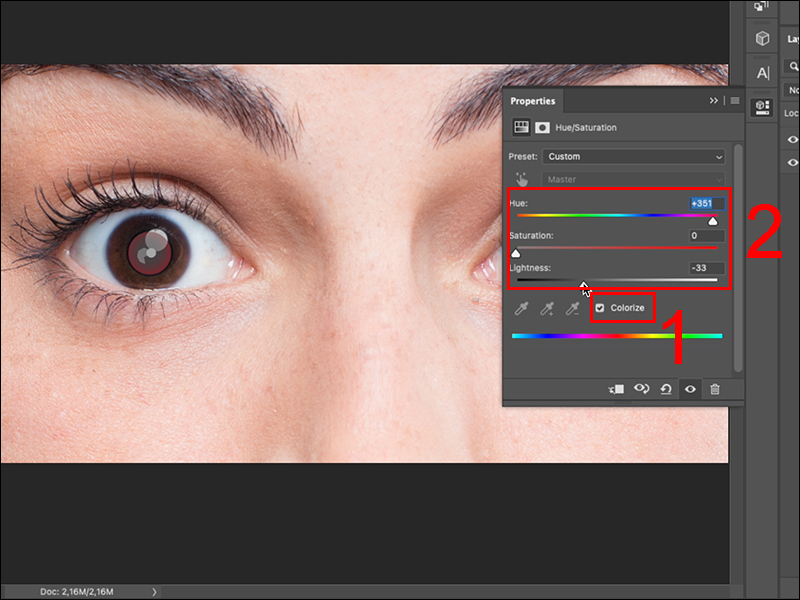Open the Preset dropdown showing Custom

634,157
